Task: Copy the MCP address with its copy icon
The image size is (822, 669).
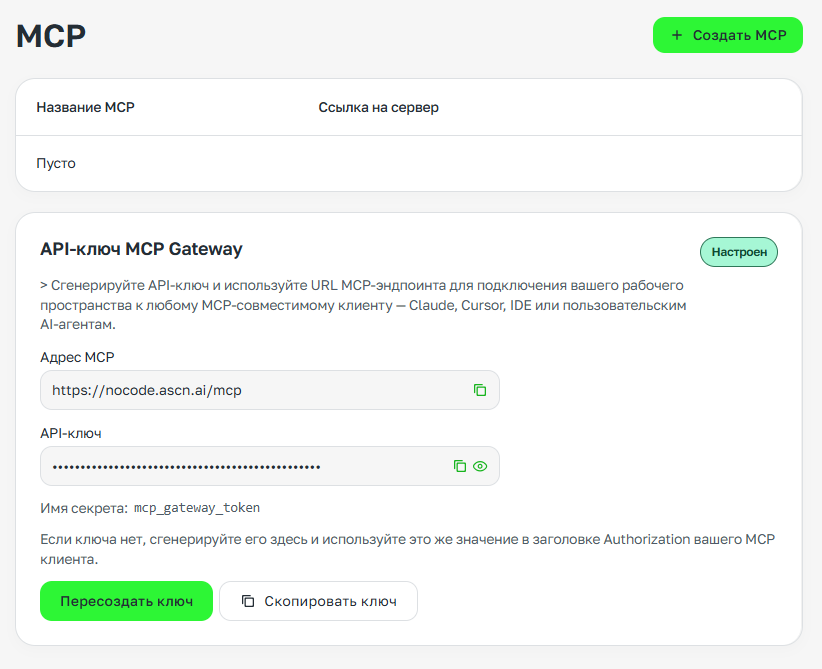Action: 480,390
